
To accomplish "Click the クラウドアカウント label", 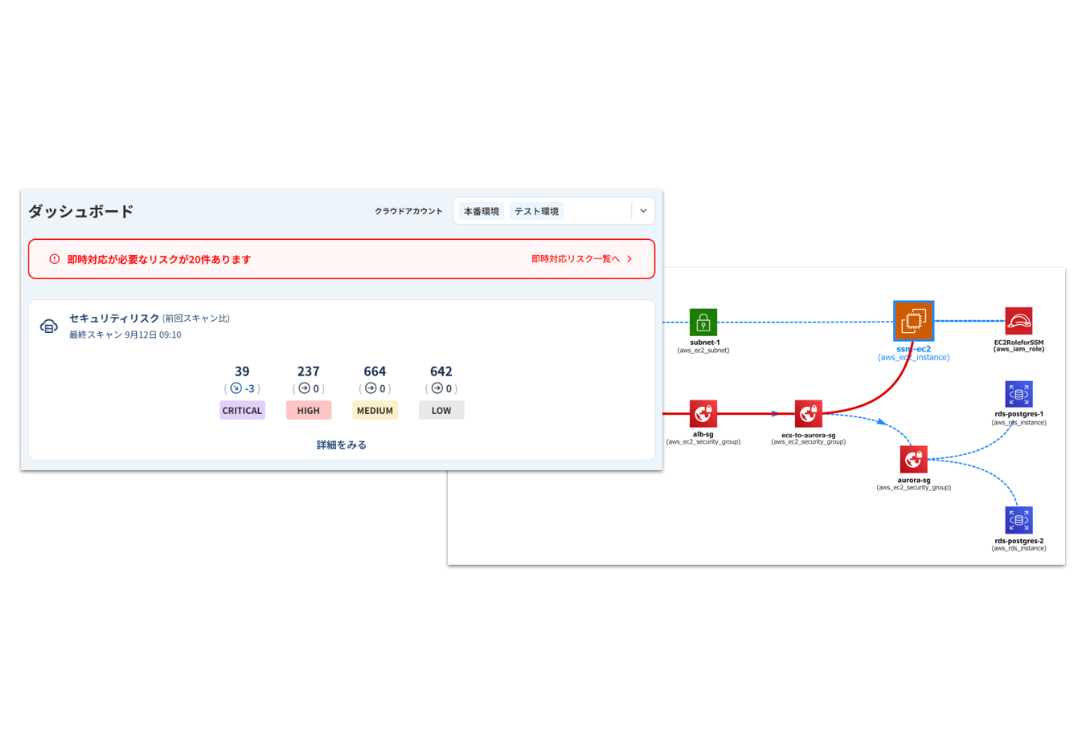I will [x=408, y=211].
